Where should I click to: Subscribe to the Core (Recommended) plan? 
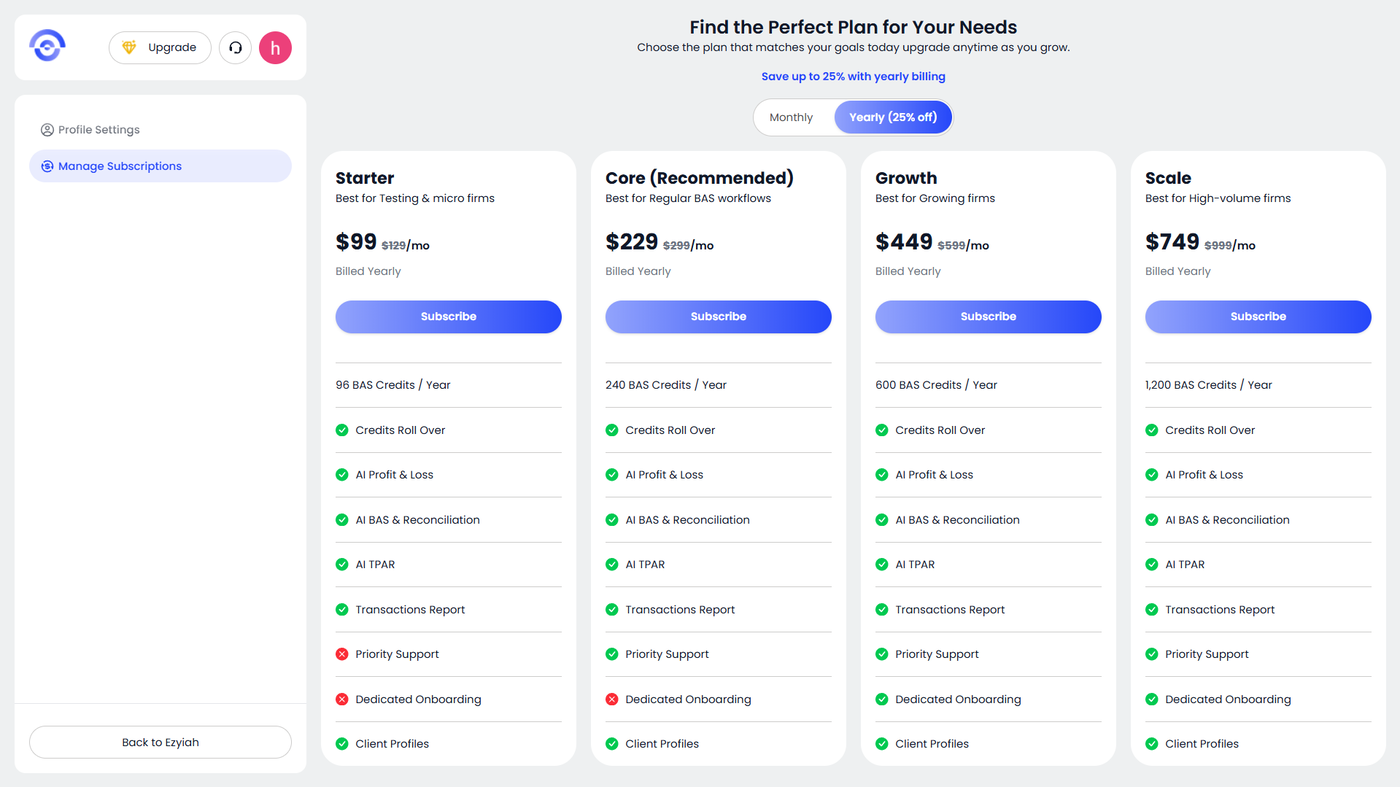[x=718, y=316]
